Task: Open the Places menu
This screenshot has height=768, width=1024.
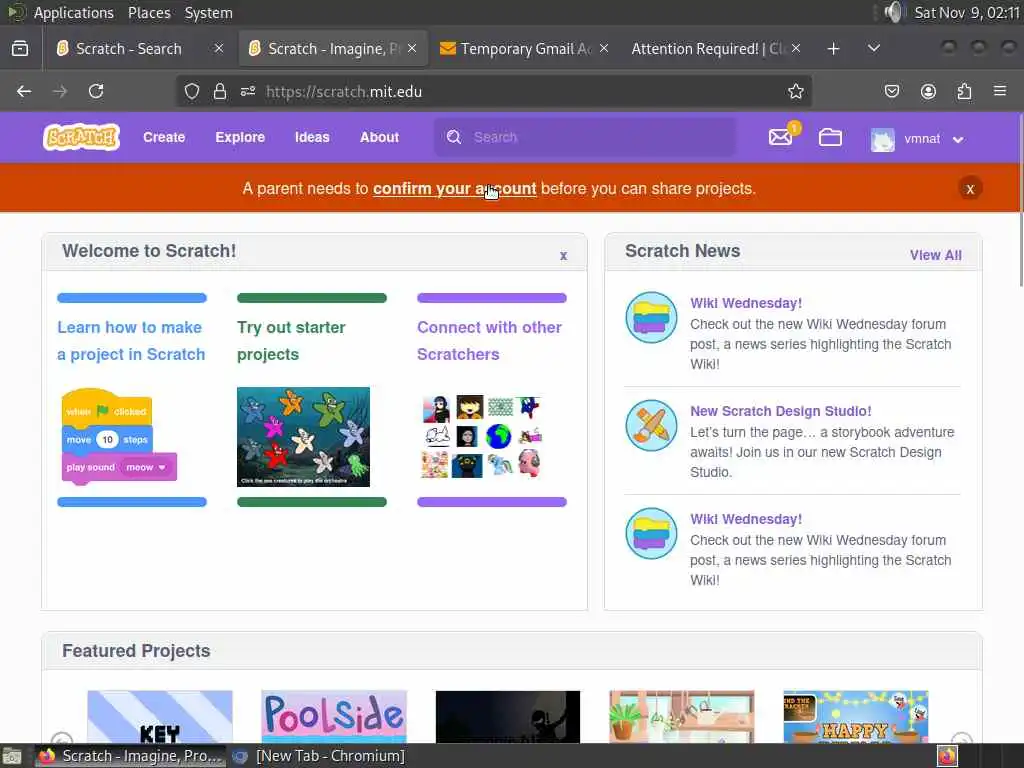Action: click(x=149, y=12)
